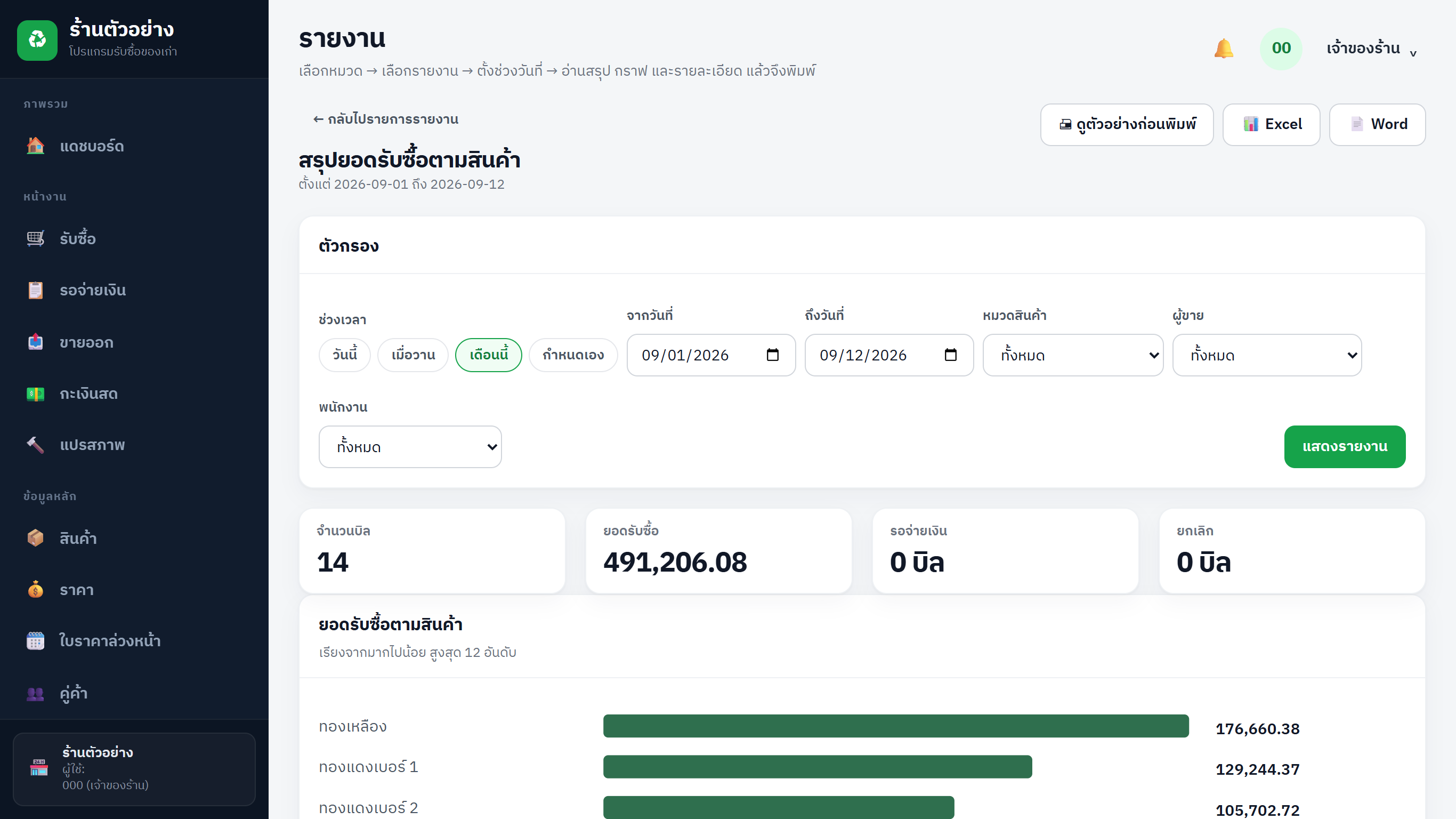Open the ราคา sidebar page
Image resolution: width=1456 pixels, height=819 pixels.
tap(134, 589)
